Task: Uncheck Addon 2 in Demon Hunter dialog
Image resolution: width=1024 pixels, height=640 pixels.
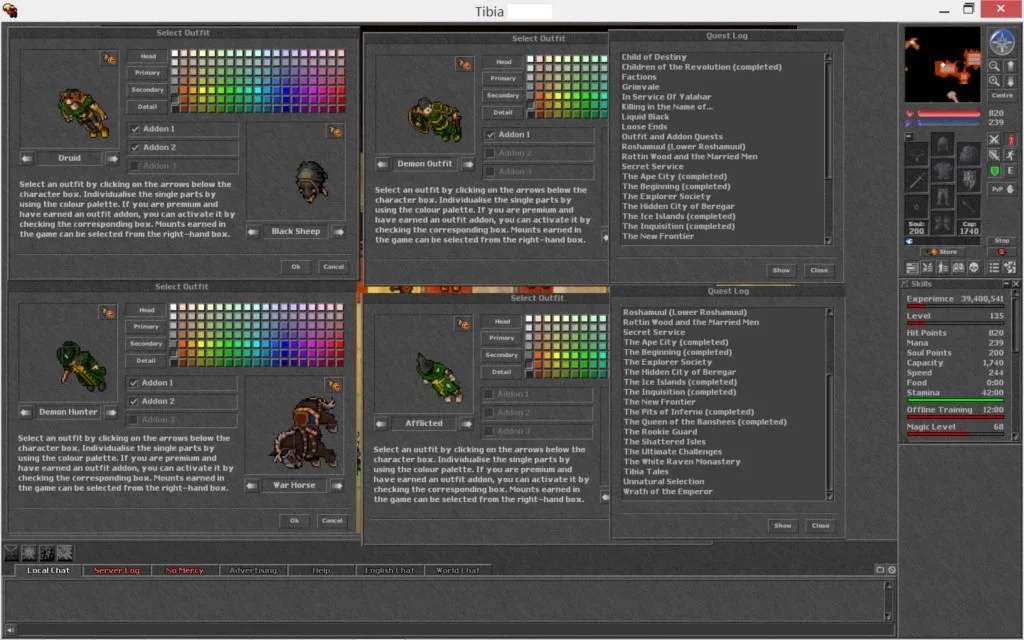Action: point(134,401)
